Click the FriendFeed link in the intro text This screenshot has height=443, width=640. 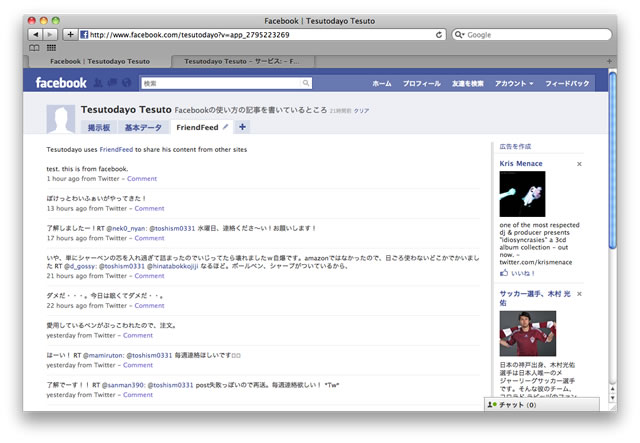116,149
